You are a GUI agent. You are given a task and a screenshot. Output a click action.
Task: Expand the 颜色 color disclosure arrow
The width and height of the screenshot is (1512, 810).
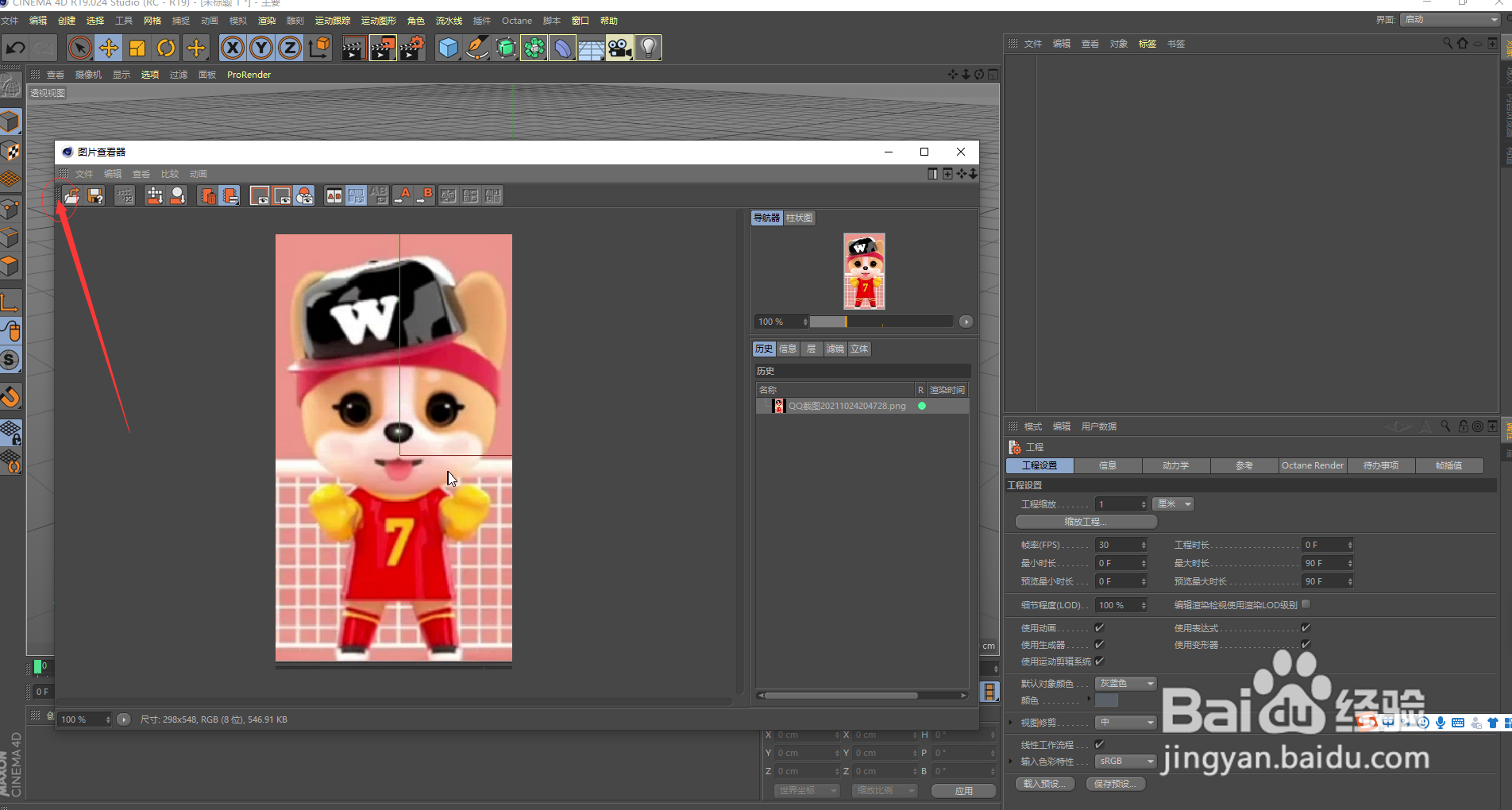click(1089, 699)
